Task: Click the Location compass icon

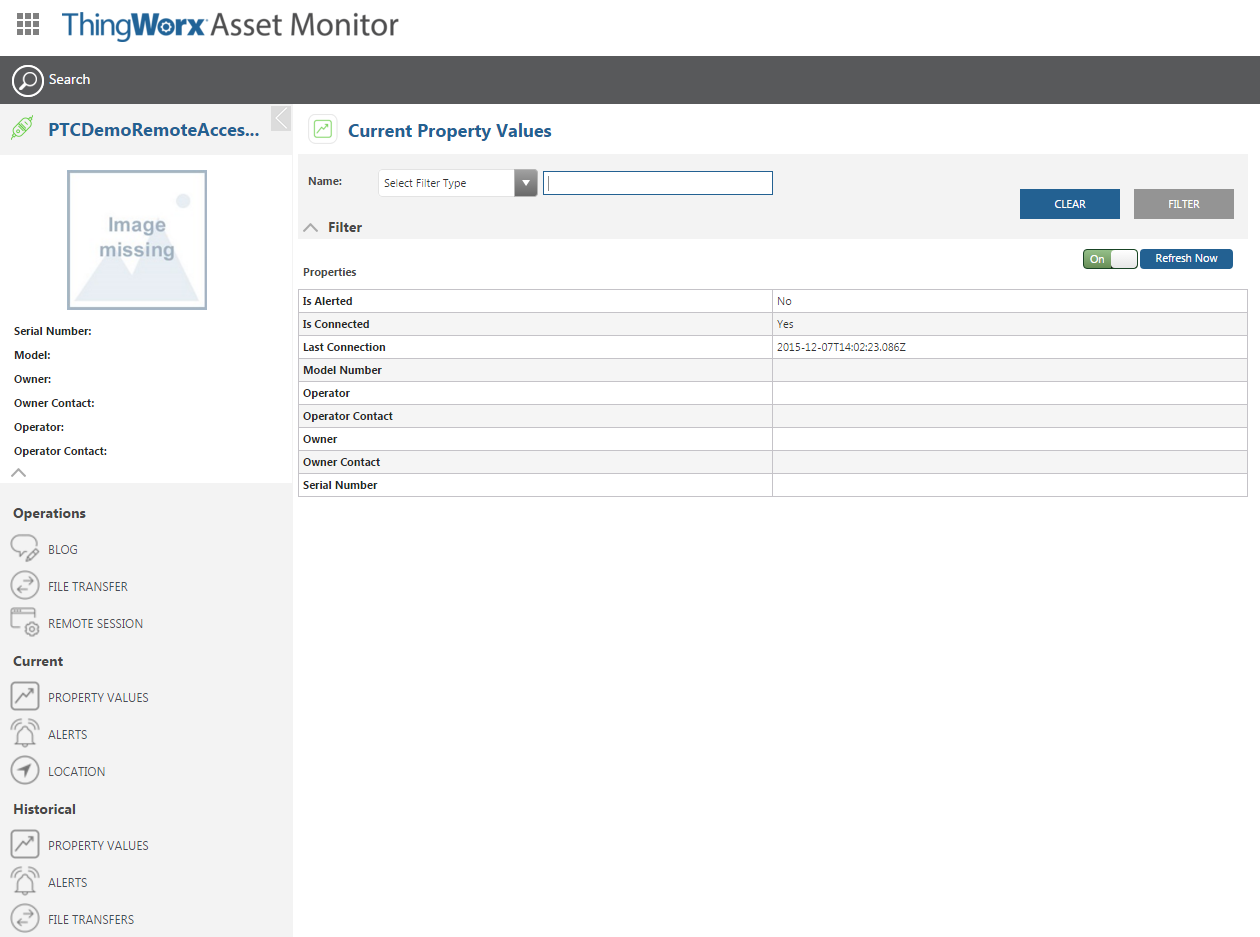Action: (x=25, y=770)
